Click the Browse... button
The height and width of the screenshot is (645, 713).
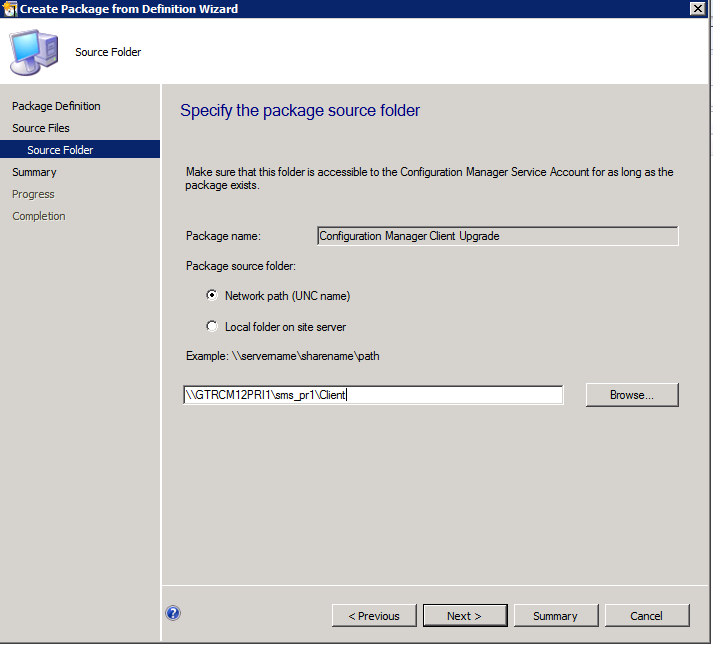(x=632, y=395)
